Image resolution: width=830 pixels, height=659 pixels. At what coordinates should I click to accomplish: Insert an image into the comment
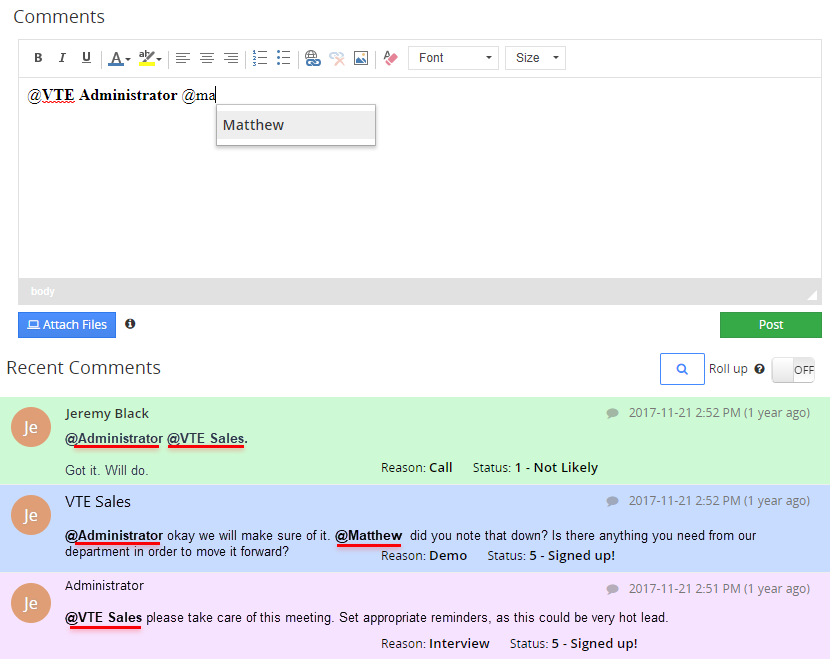pos(361,58)
